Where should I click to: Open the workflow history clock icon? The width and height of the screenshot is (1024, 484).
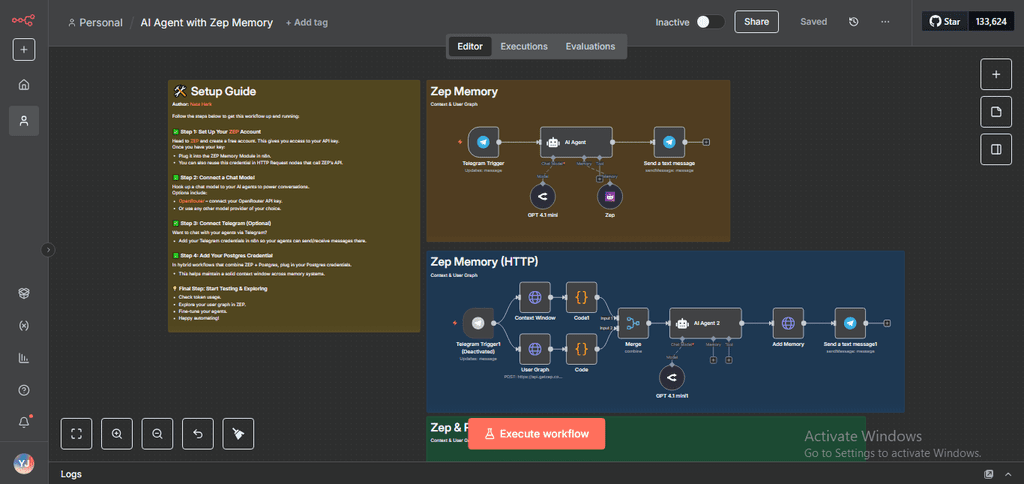(853, 22)
